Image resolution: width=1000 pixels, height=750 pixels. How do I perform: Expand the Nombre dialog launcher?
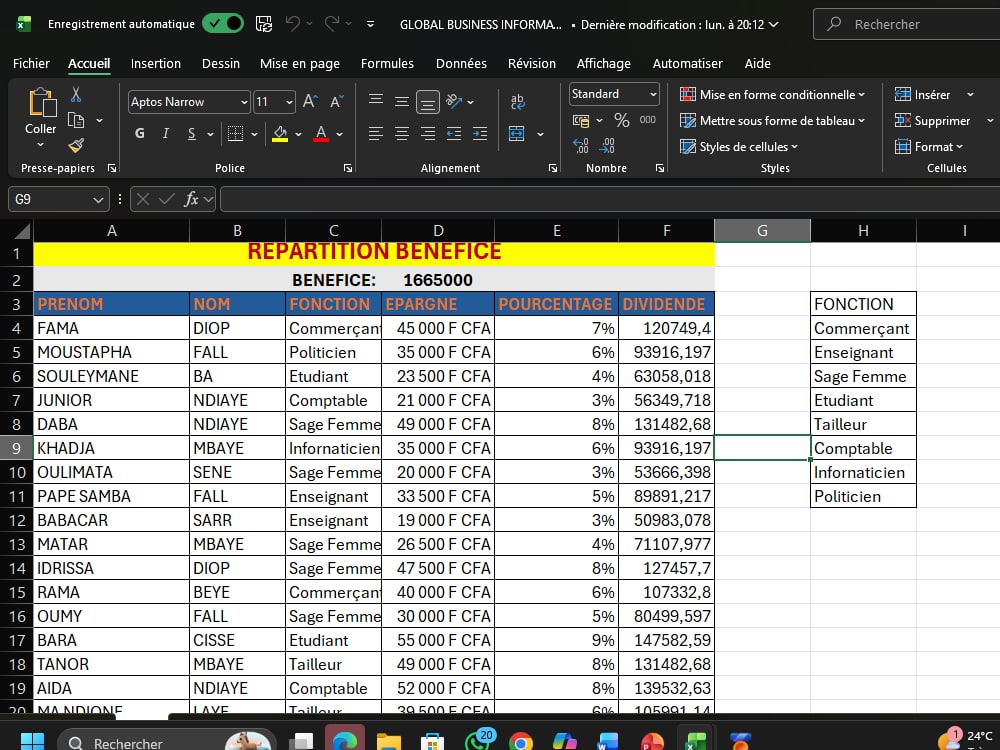tap(660, 168)
